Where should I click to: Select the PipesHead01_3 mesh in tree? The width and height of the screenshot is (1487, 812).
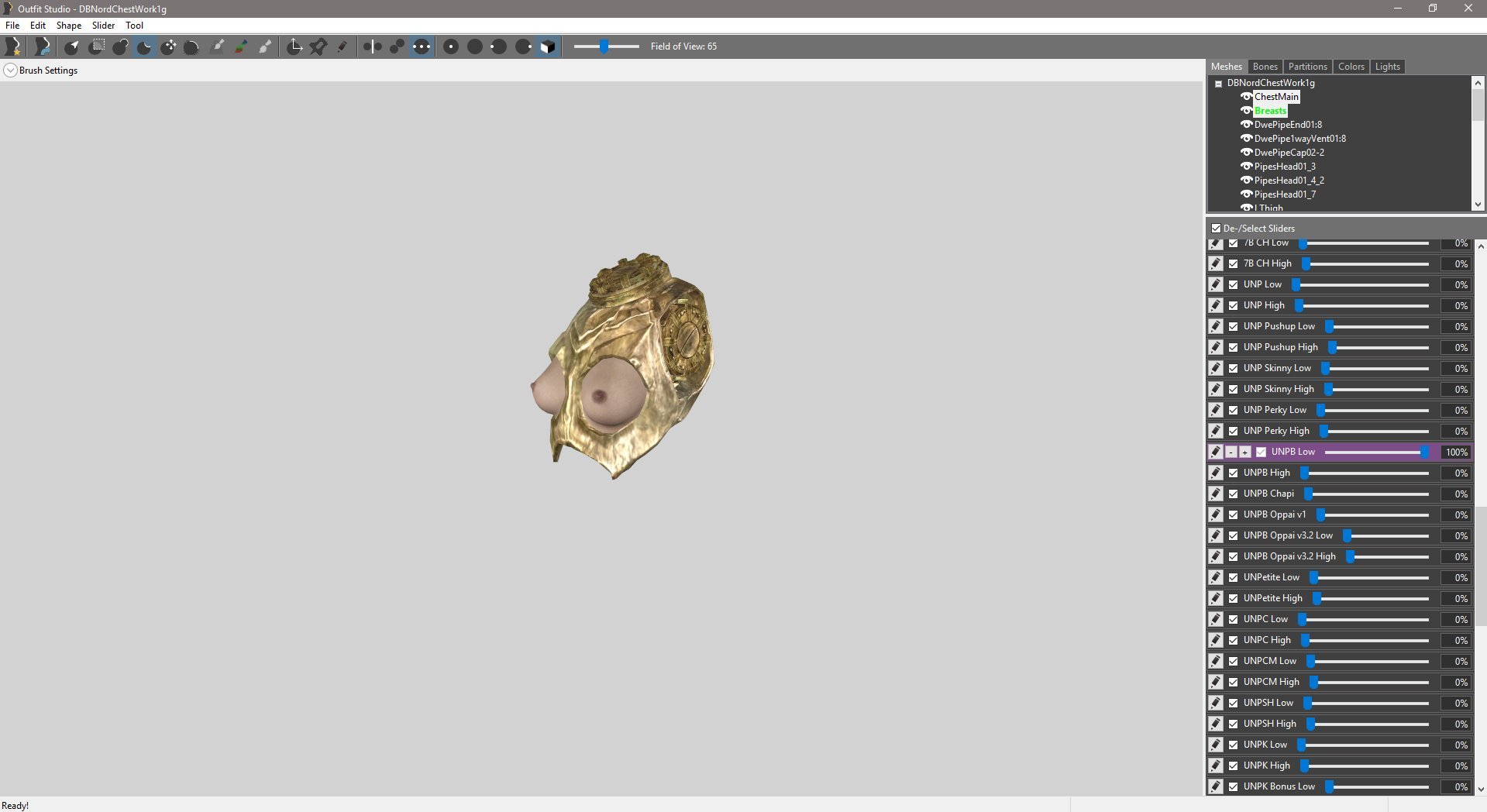click(x=1284, y=167)
